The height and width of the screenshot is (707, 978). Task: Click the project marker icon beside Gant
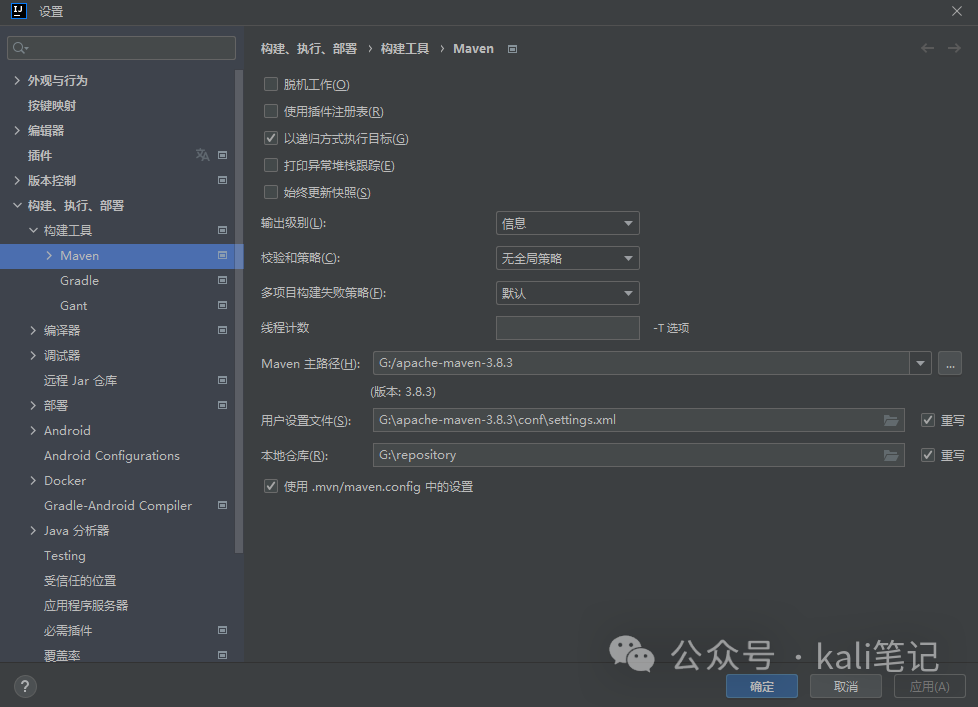pos(222,305)
